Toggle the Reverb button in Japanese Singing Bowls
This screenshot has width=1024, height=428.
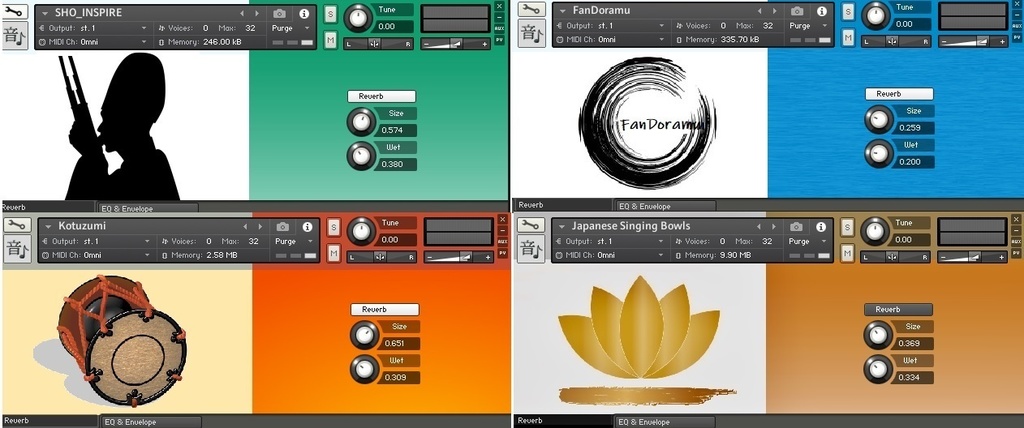point(898,309)
